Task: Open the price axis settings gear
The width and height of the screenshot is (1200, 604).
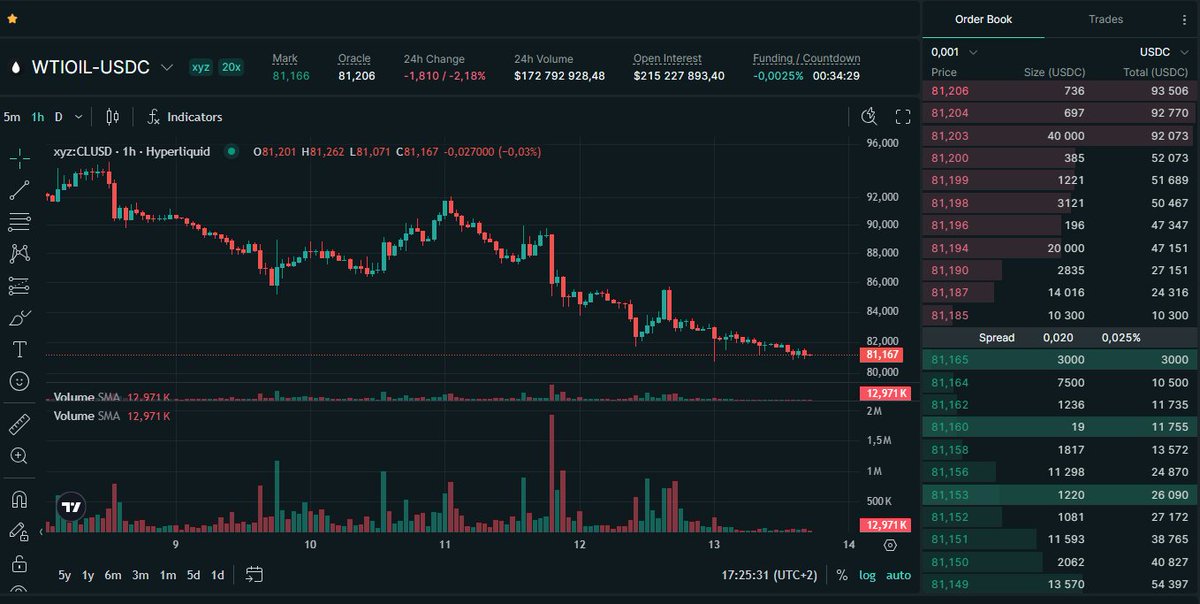Action: [890, 546]
